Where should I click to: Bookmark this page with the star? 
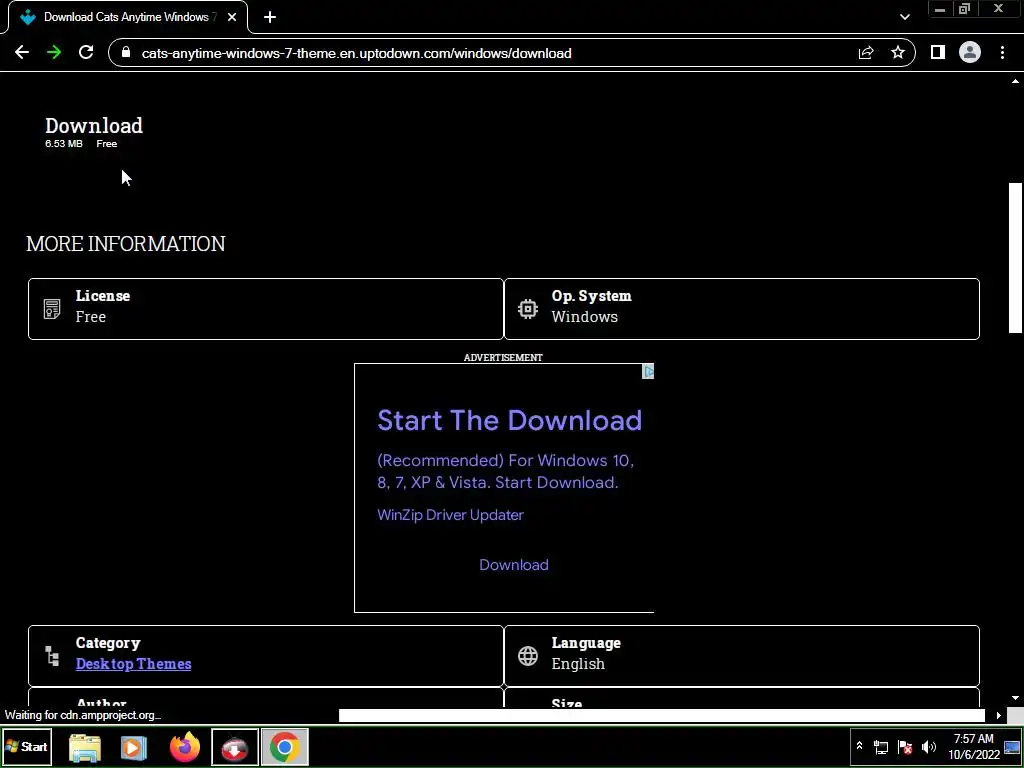pos(898,53)
